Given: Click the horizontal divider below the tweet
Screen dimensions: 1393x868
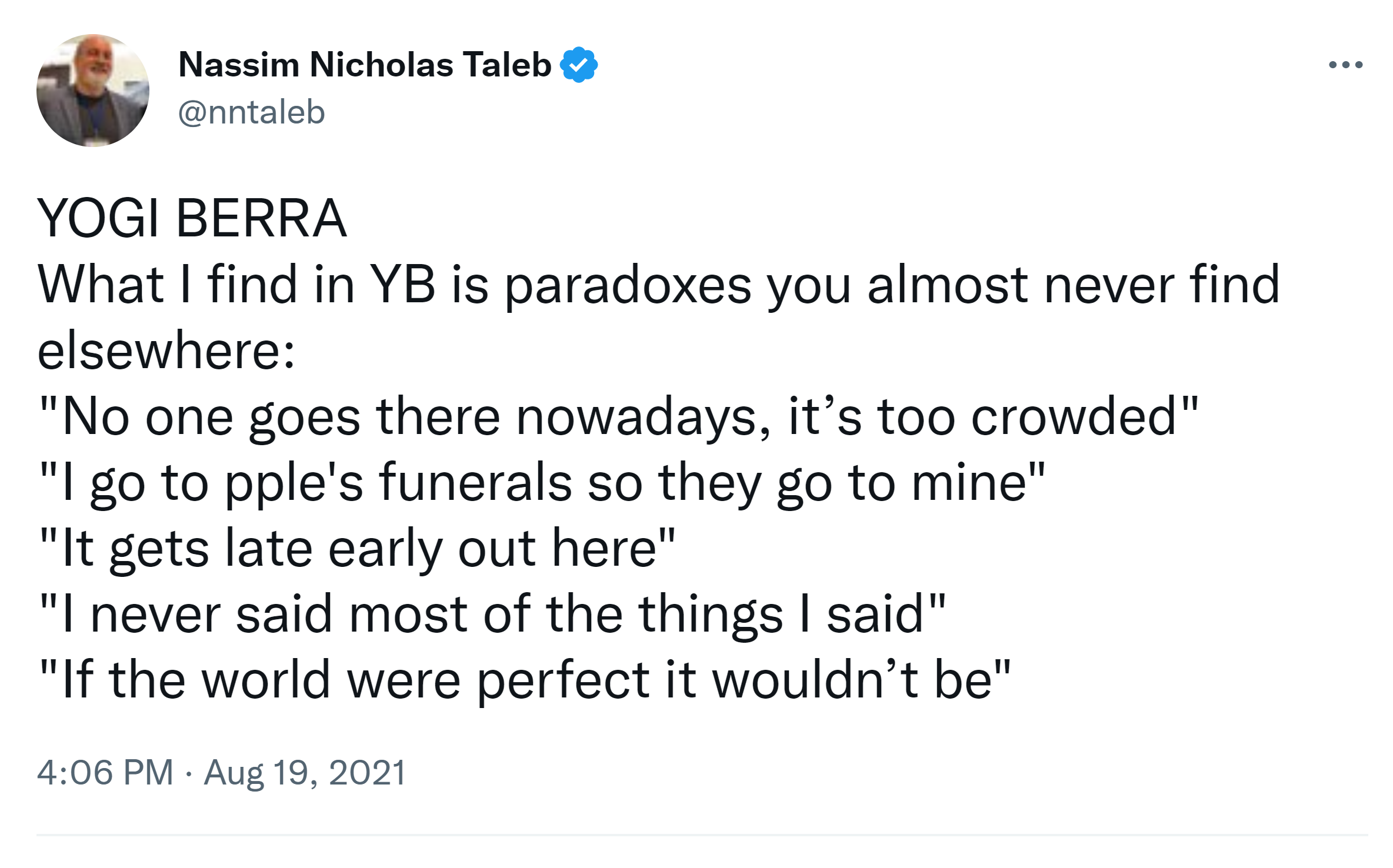Looking at the screenshot, I should pos(702,835).
